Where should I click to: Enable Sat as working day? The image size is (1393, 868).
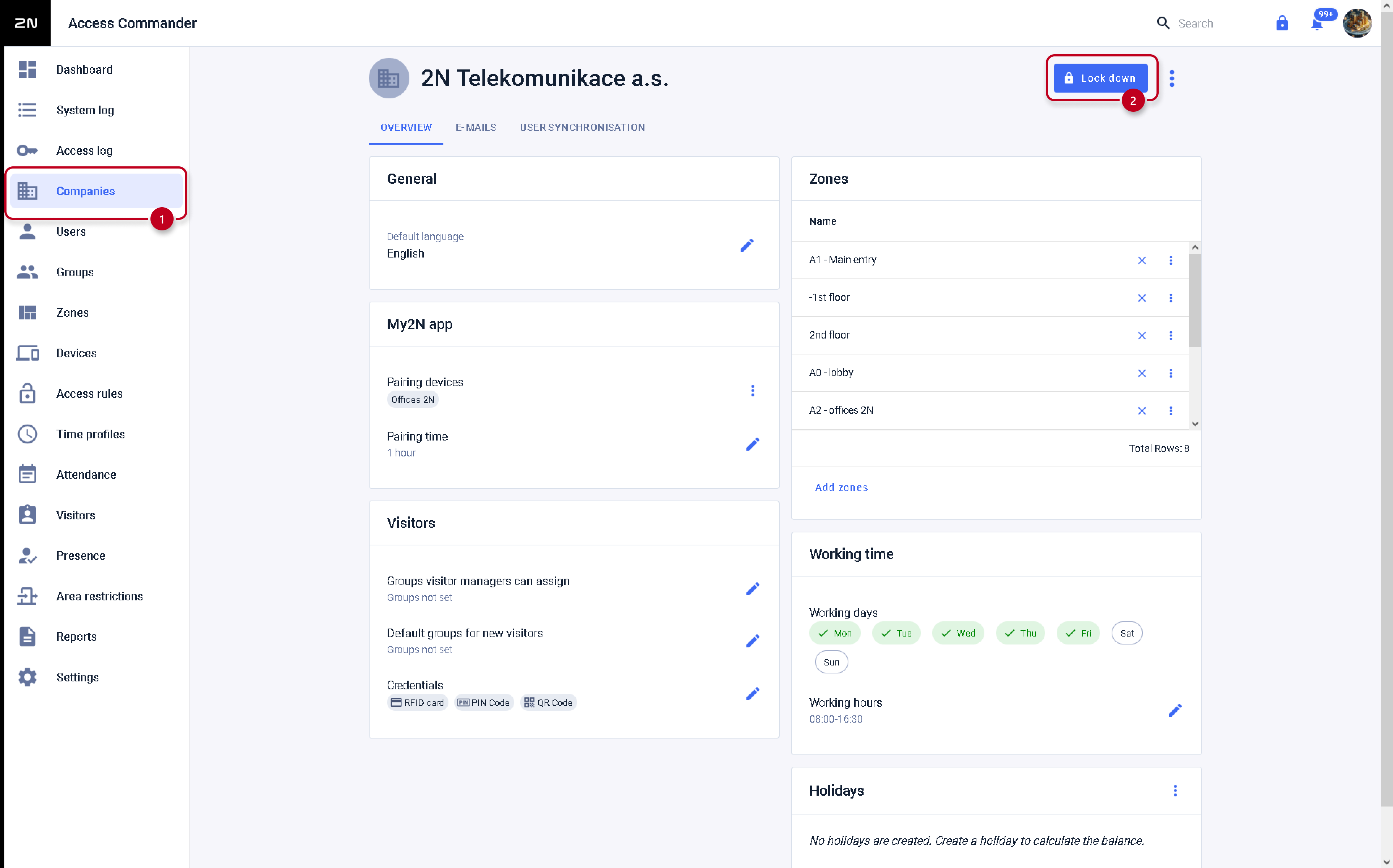[x=1127, y=633]
